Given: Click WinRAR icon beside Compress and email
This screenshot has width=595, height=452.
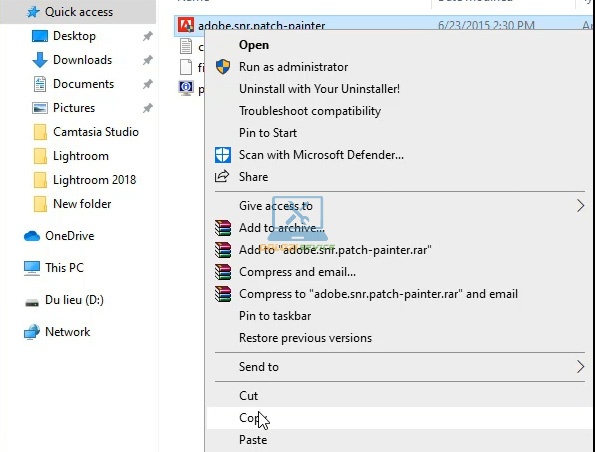Looking at the screenshot, I should 223,272.
